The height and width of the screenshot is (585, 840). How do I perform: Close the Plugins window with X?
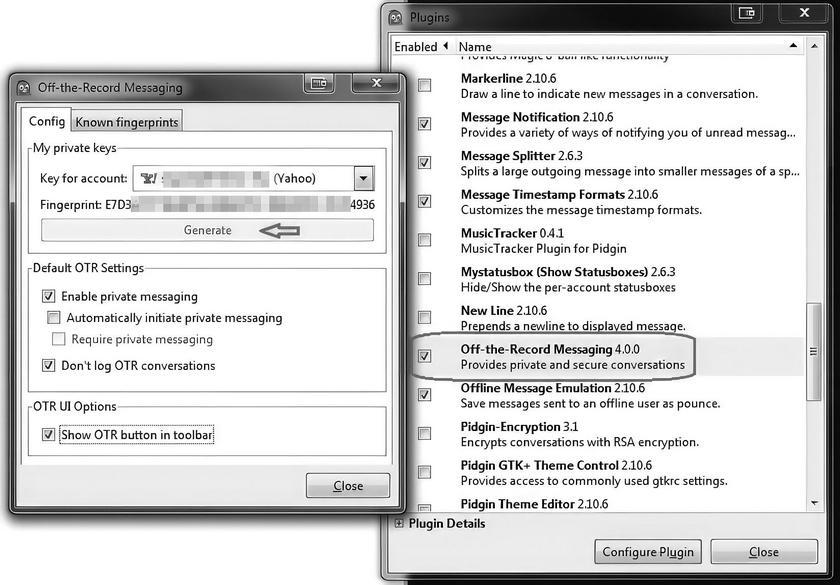tap(804, 13)
